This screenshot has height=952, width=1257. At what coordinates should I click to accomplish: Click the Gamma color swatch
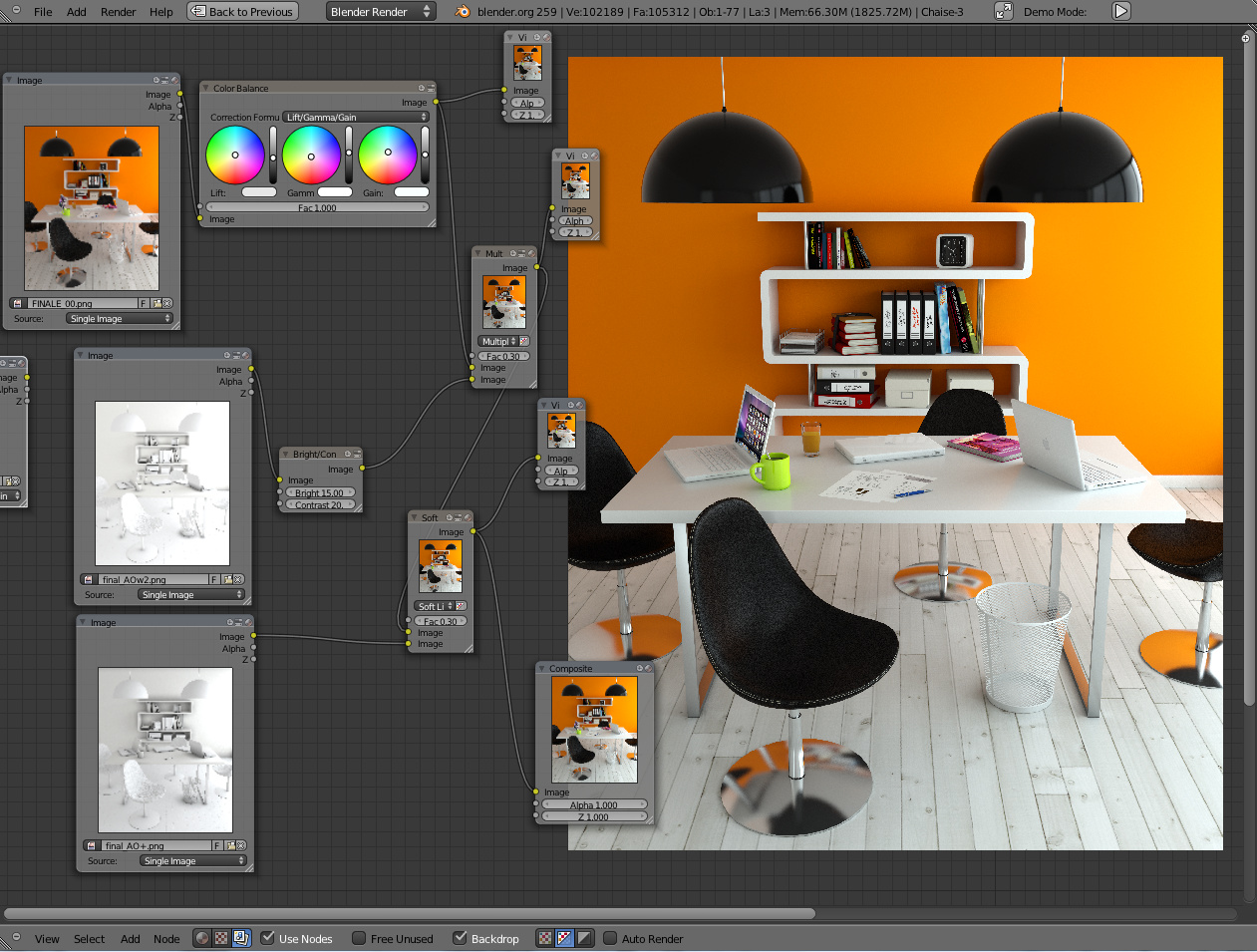point(335,192)
